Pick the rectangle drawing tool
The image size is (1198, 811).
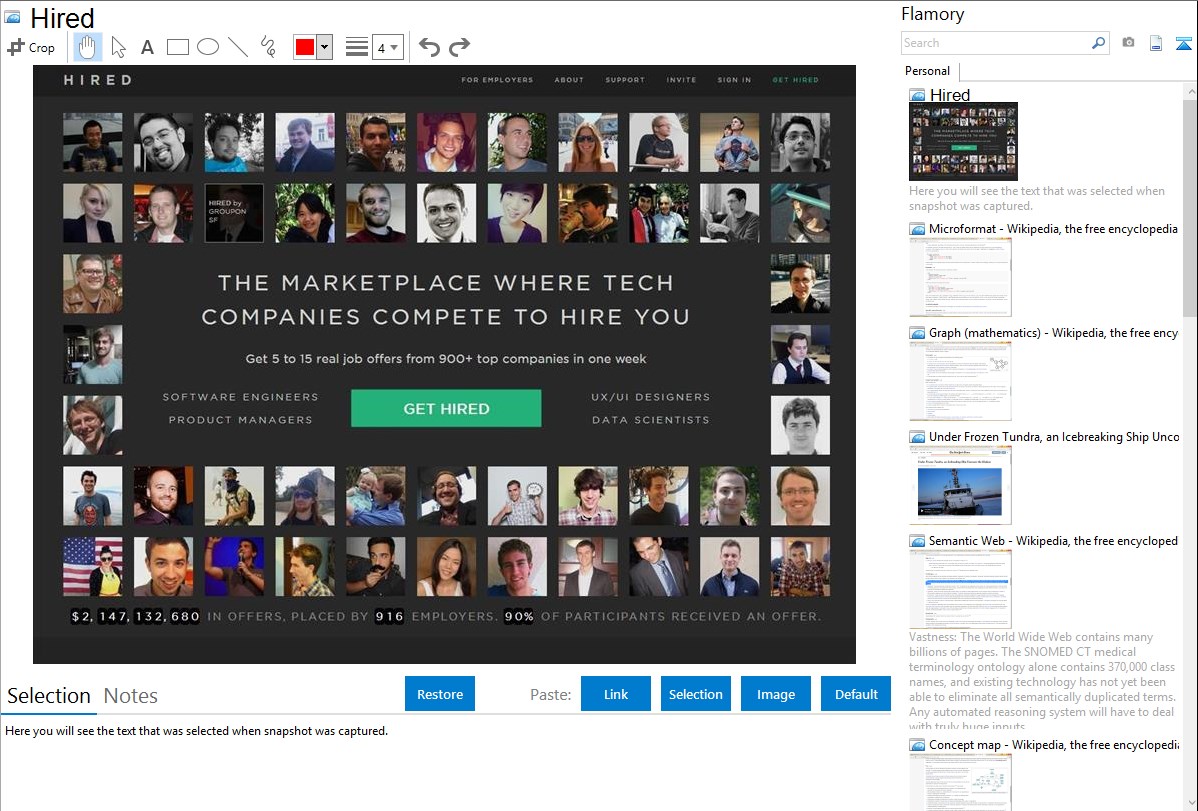coord(177,47)
